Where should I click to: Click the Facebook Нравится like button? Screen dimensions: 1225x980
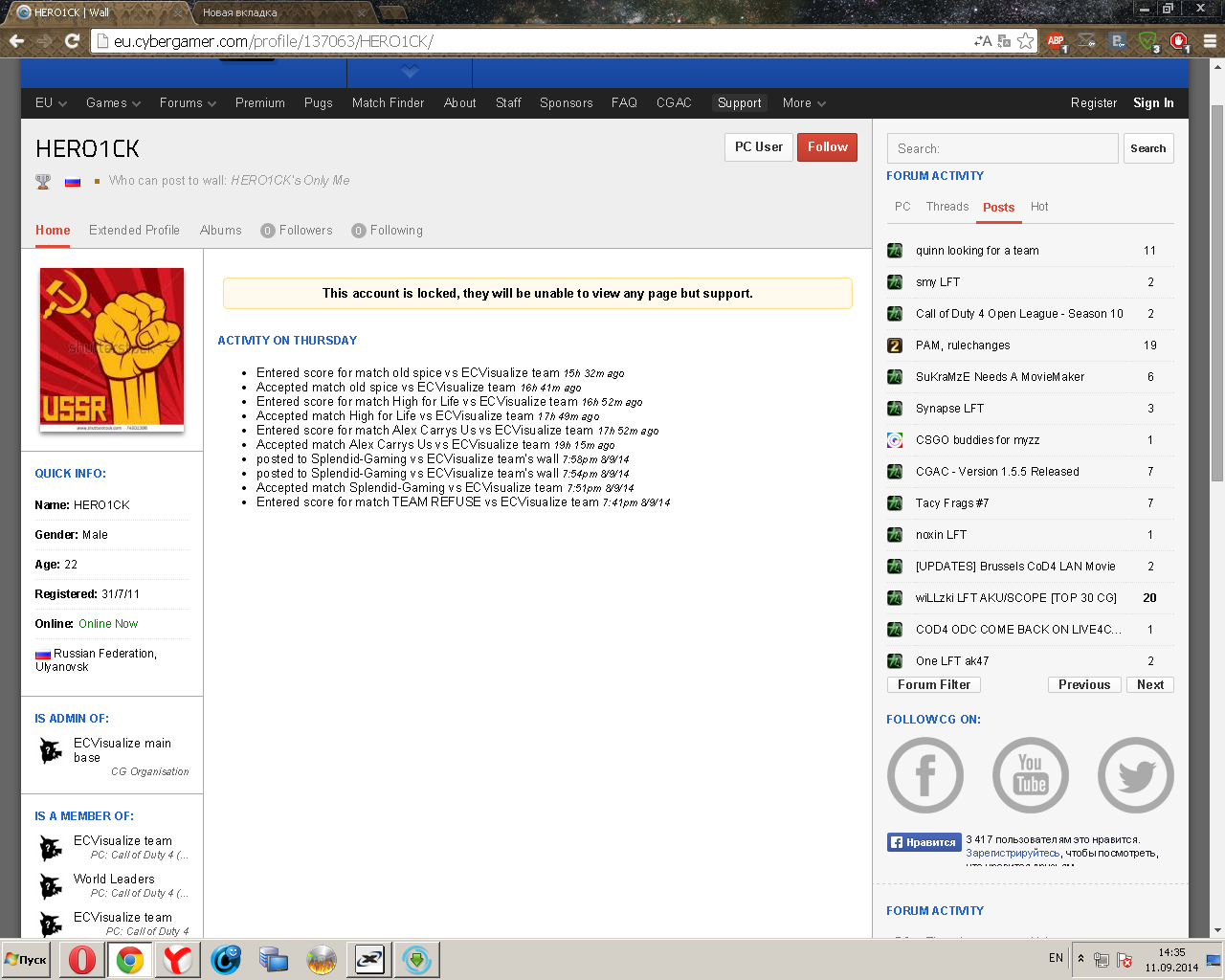coord(924,842)
